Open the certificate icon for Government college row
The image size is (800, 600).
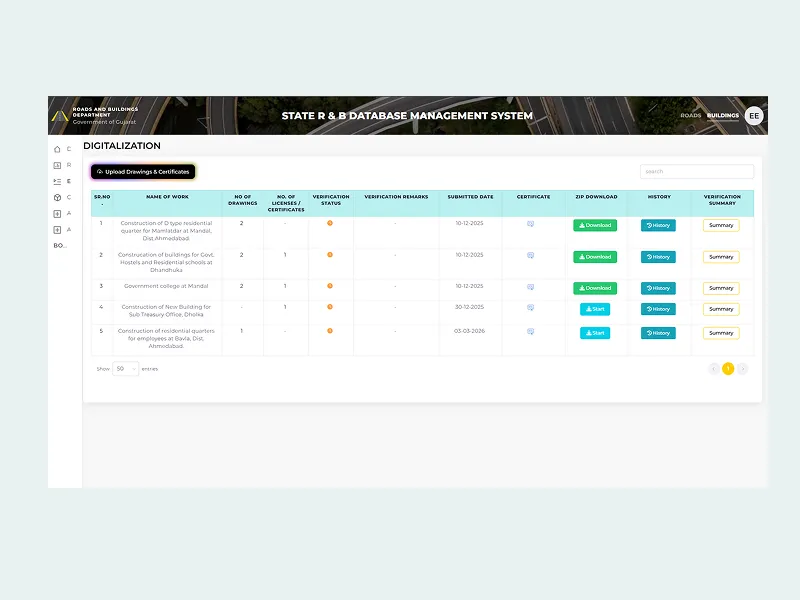[x=530, y=287]
